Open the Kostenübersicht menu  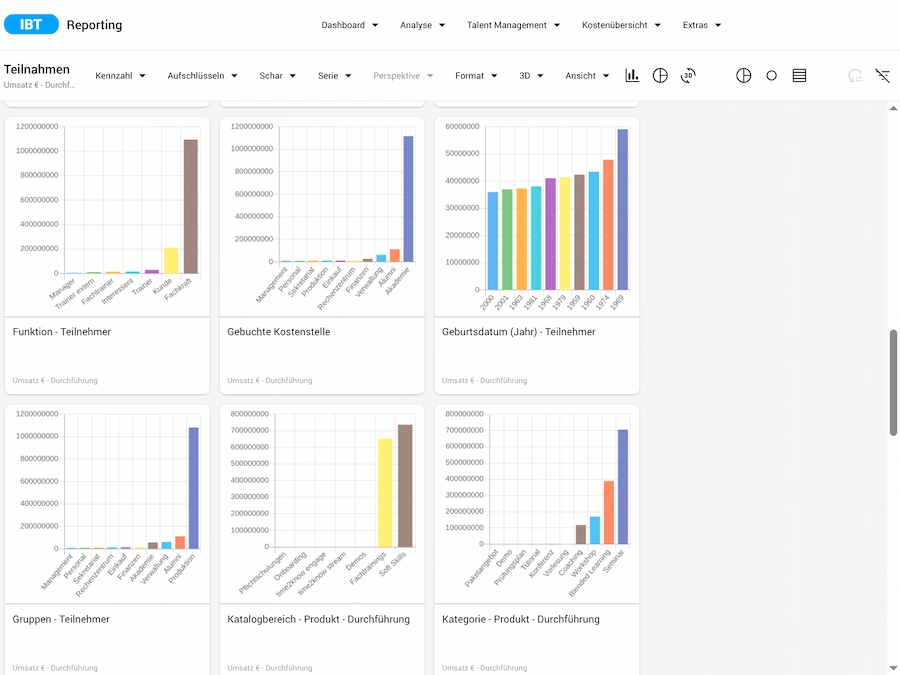pos(621,25)
